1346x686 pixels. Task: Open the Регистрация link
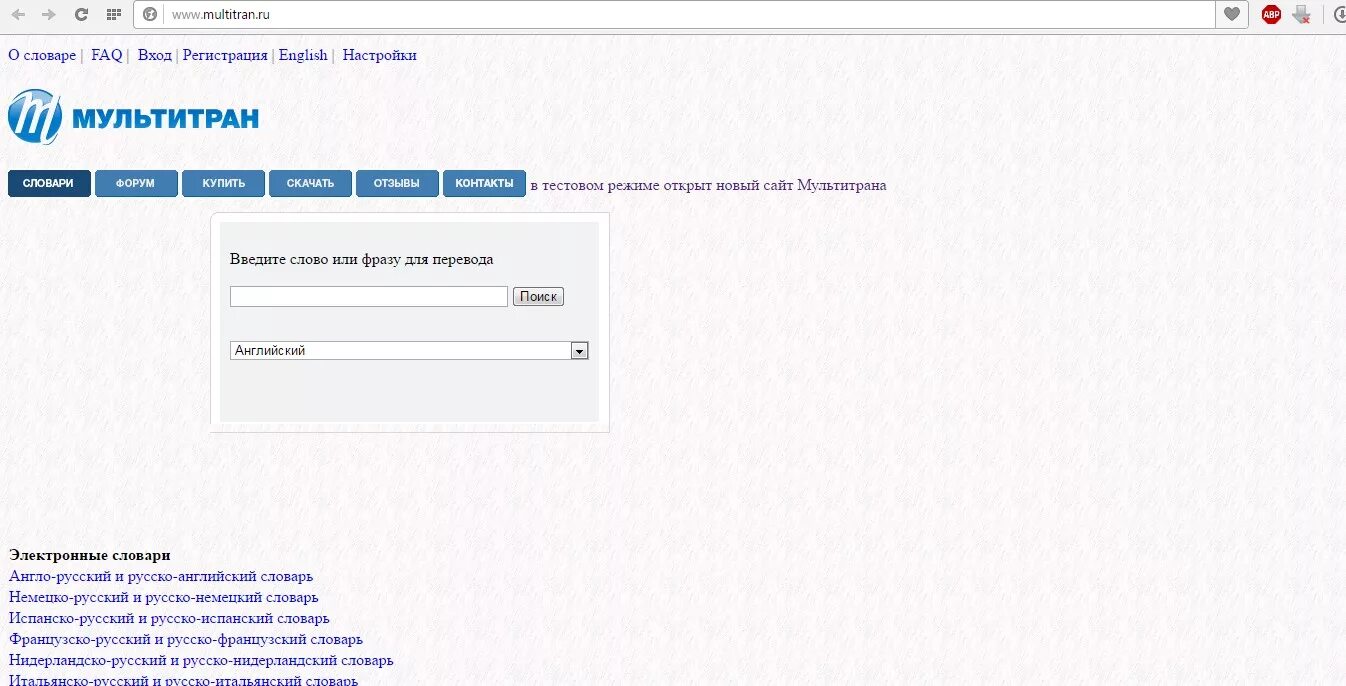(225, 56)
